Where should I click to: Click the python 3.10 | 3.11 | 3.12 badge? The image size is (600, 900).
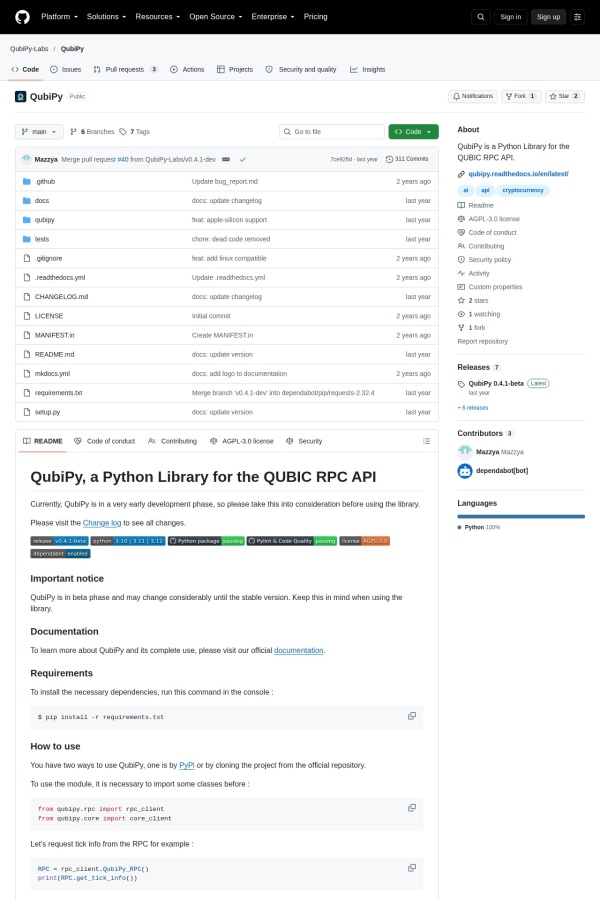click(x=127, y=541)
